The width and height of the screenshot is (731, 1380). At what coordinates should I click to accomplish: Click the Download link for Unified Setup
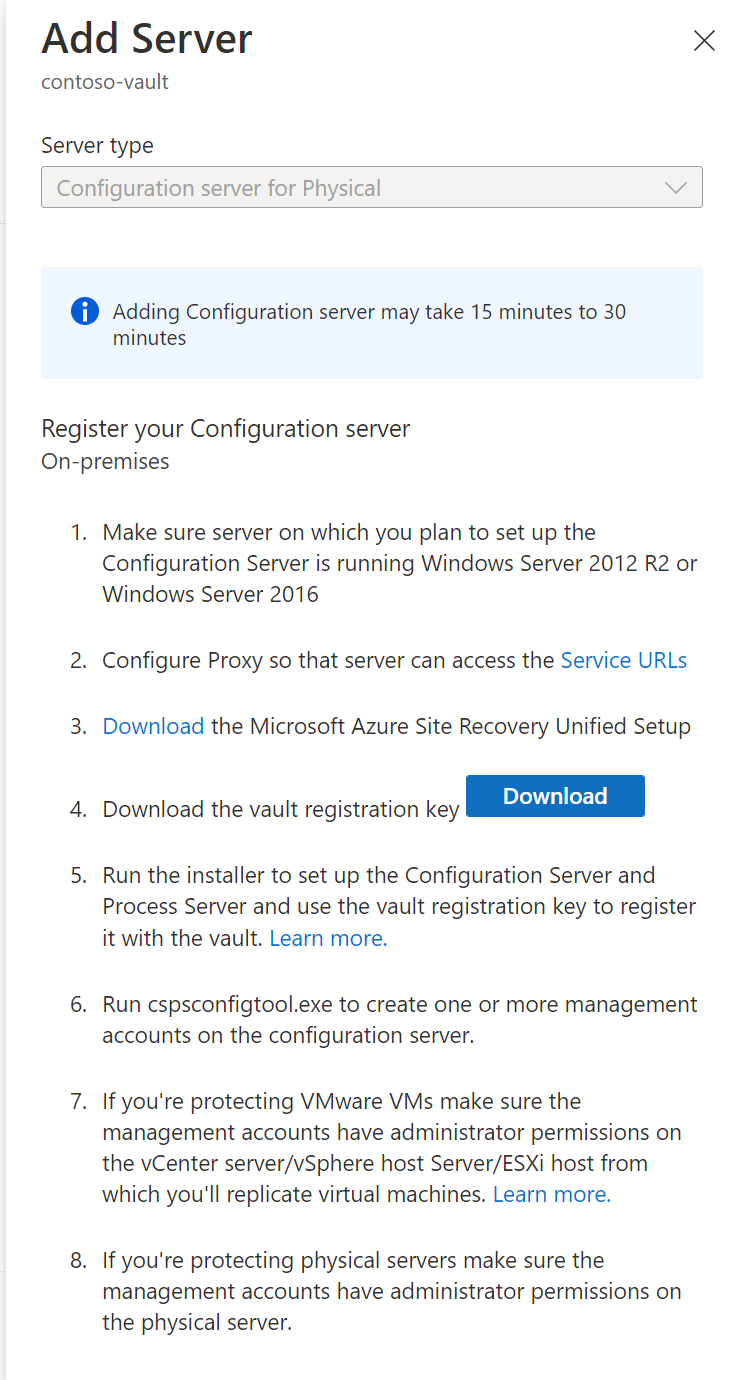pyautogui.click(x=153, y=726)
